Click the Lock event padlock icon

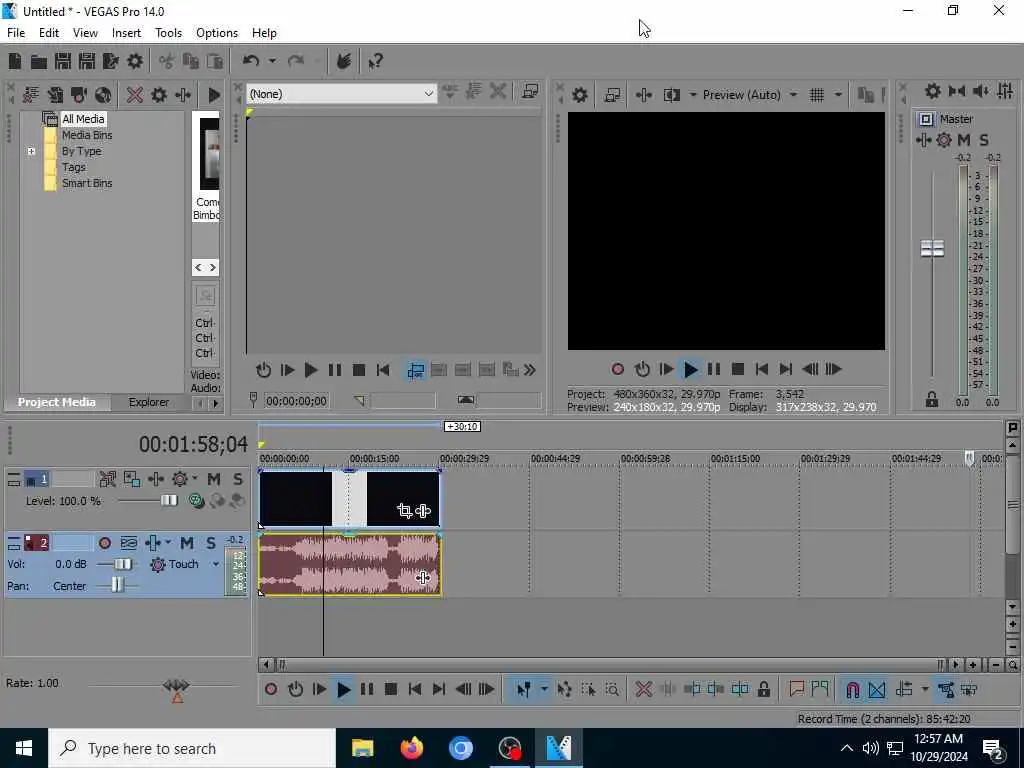pyautogui.click(x=763, y=689)
